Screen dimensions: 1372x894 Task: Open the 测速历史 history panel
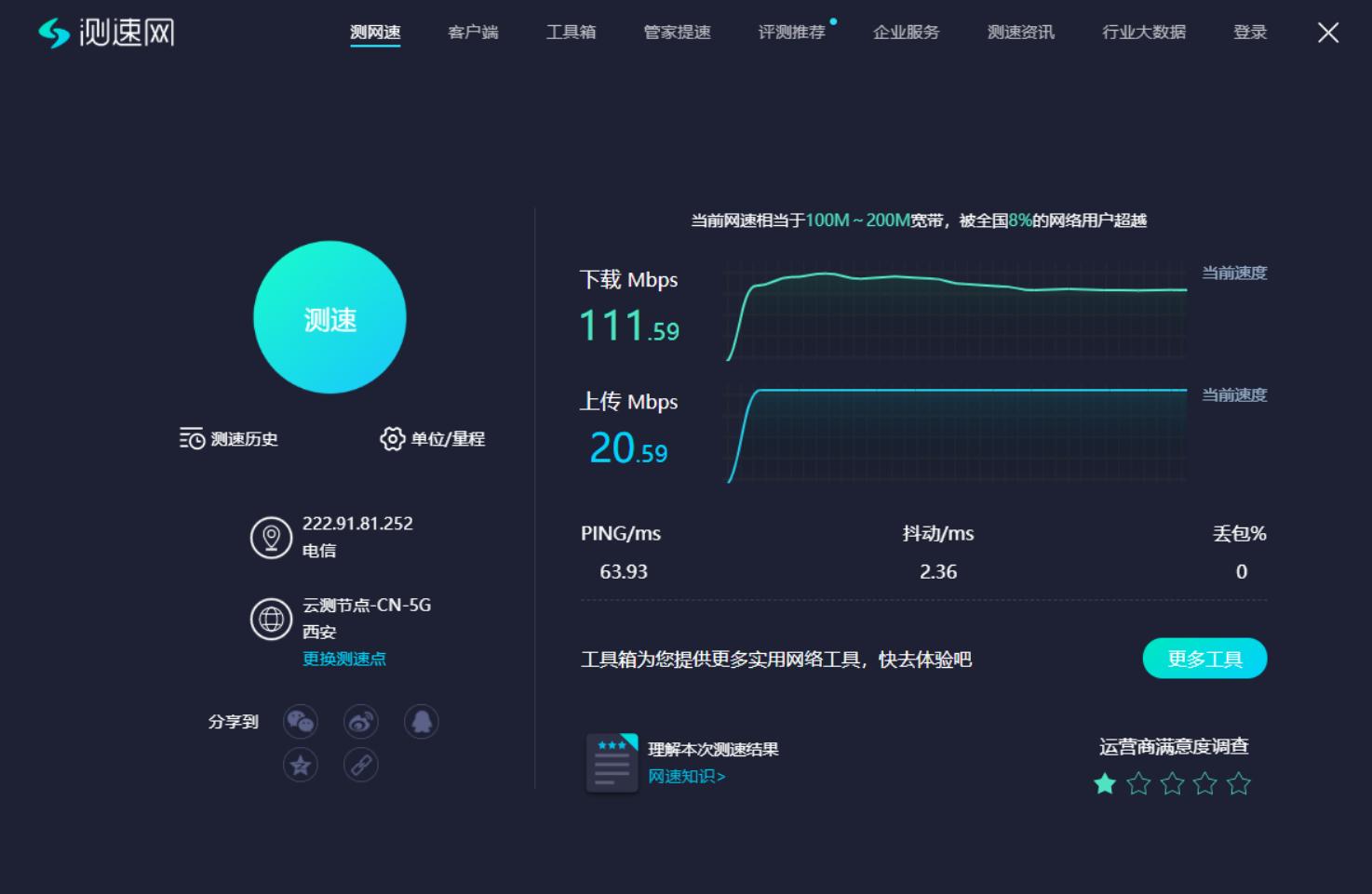228,439
